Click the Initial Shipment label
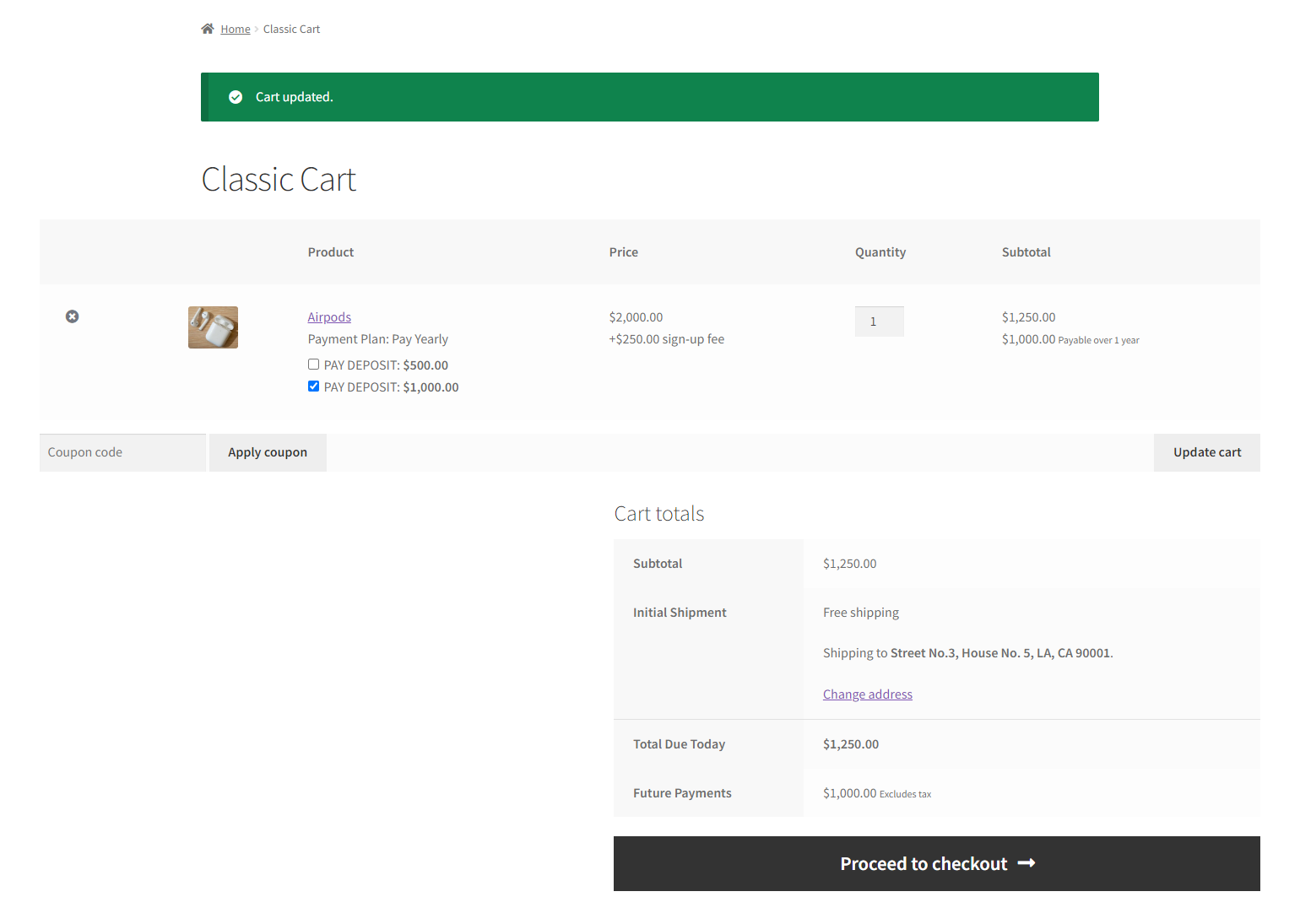The height and width of the screenshot is (924, 1300). (680, 613)
